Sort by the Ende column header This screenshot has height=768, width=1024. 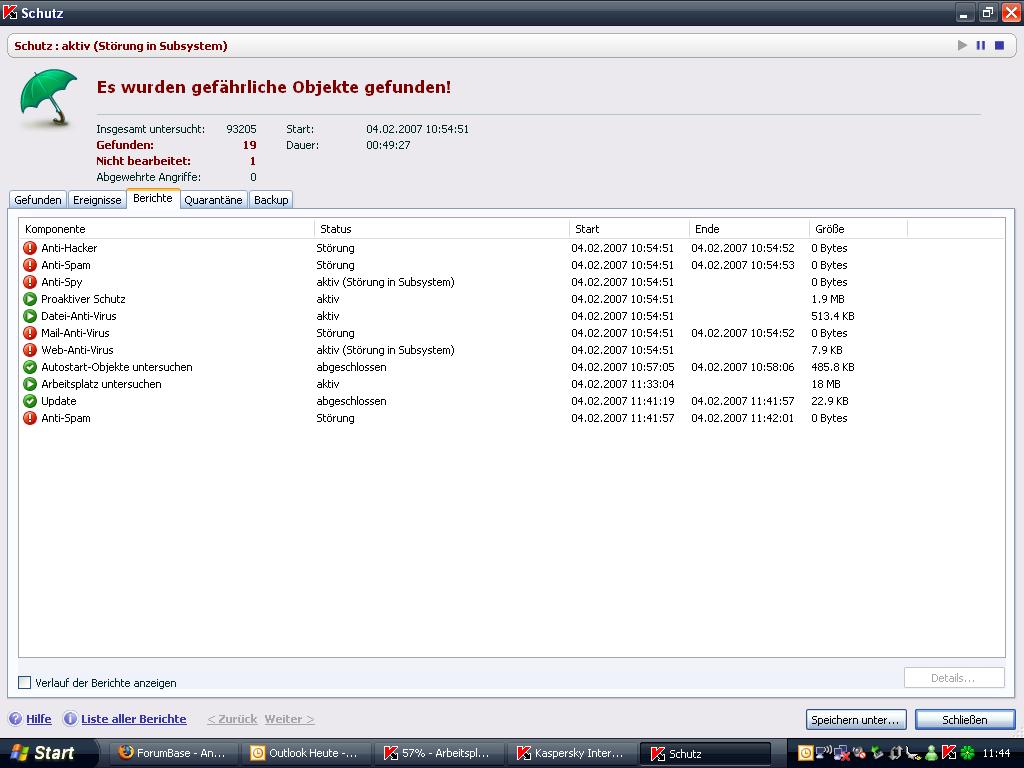click(750, 229)
